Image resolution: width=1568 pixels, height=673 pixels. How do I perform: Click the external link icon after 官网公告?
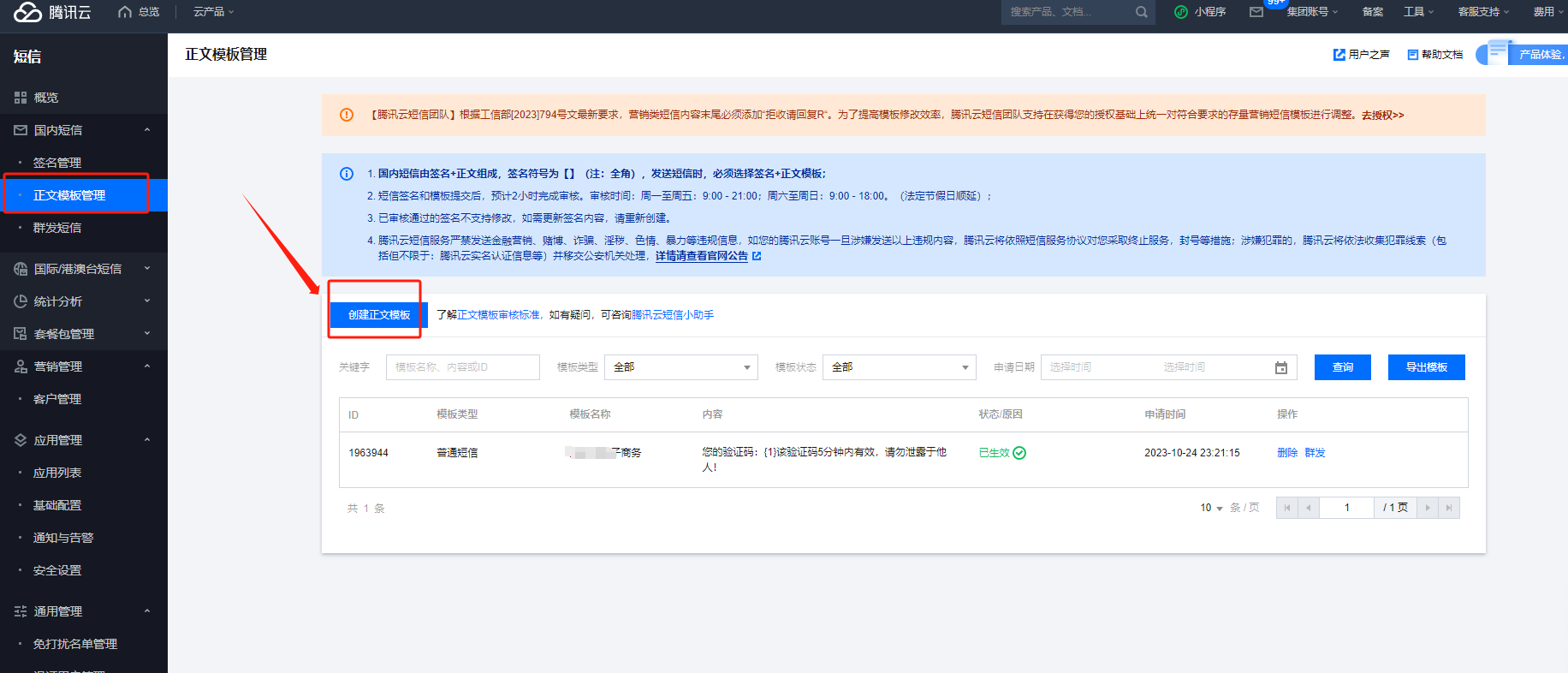click(x=757, y=256)
